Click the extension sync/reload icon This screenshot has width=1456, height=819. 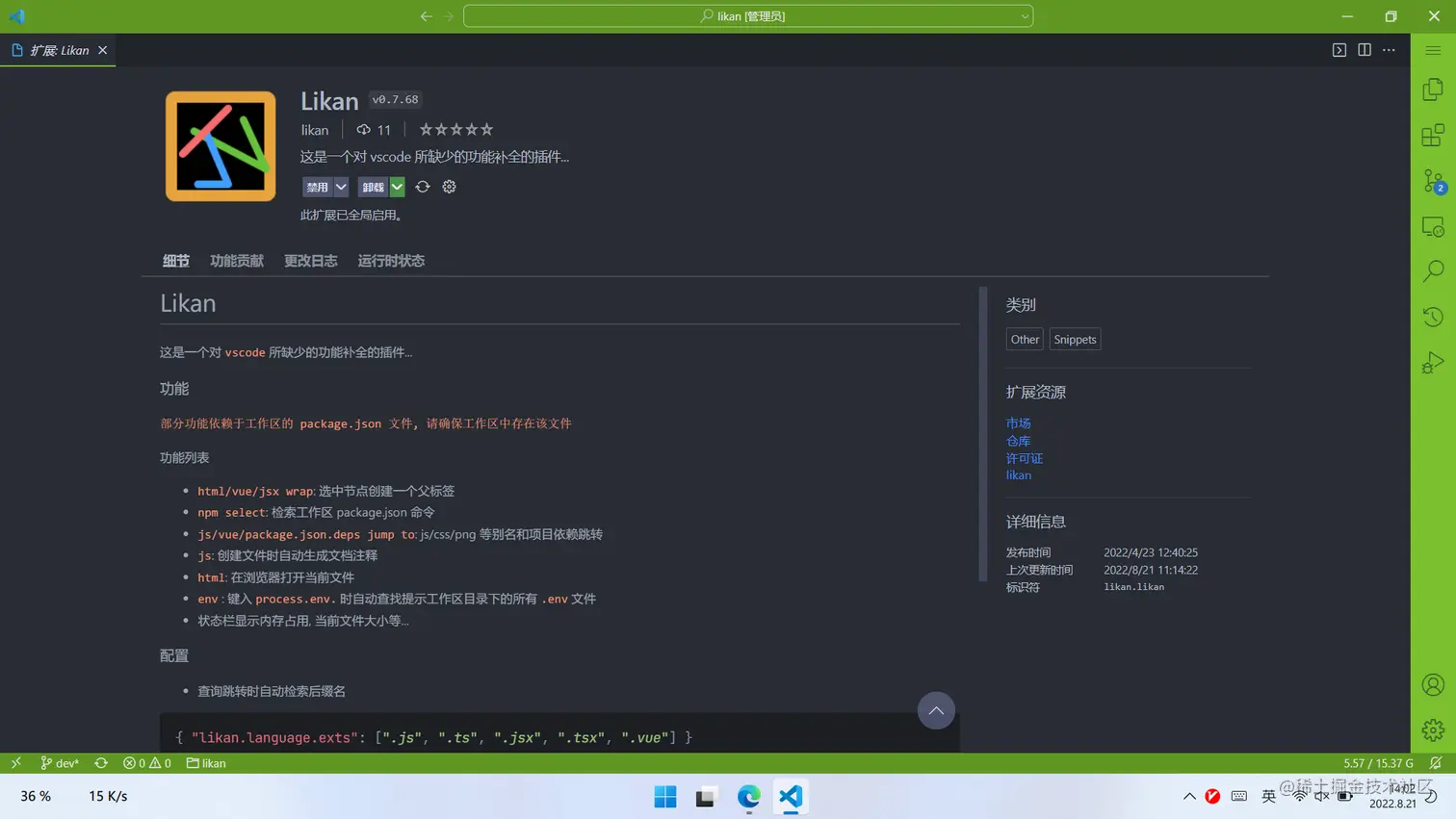click(x=423, y=187)
